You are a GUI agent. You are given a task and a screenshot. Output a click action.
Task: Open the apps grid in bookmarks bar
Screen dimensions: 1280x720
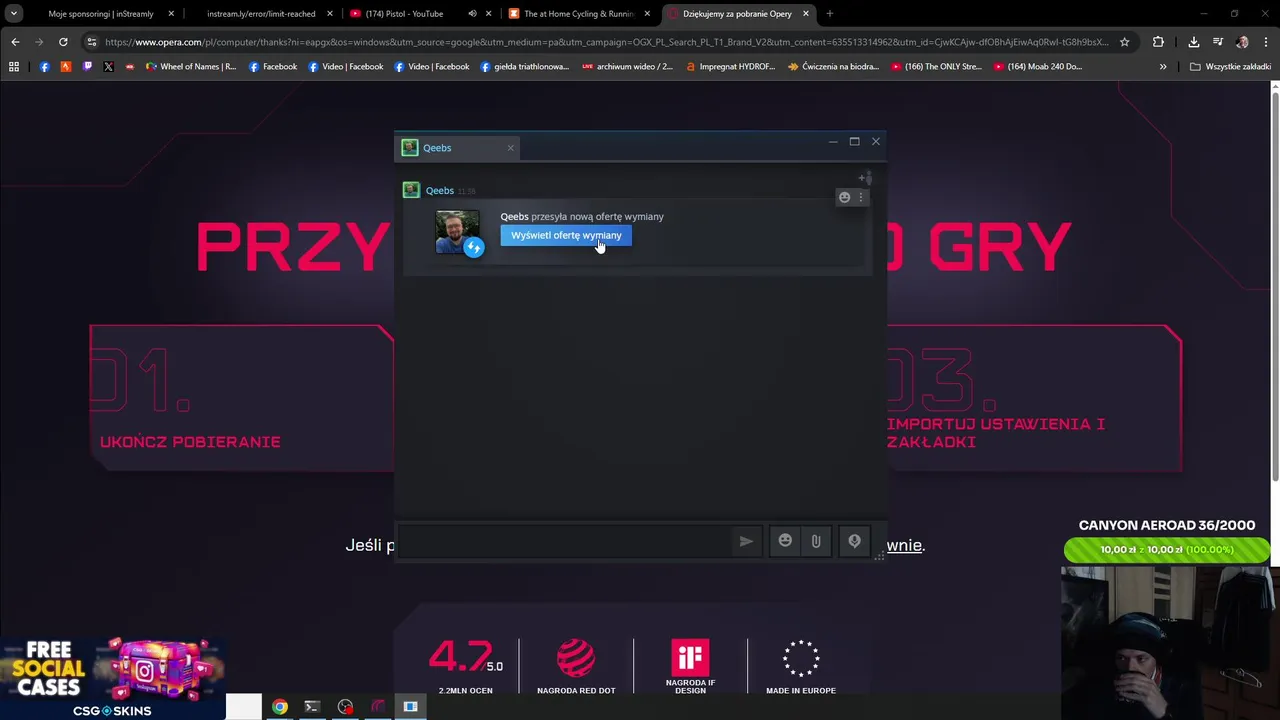14,67
